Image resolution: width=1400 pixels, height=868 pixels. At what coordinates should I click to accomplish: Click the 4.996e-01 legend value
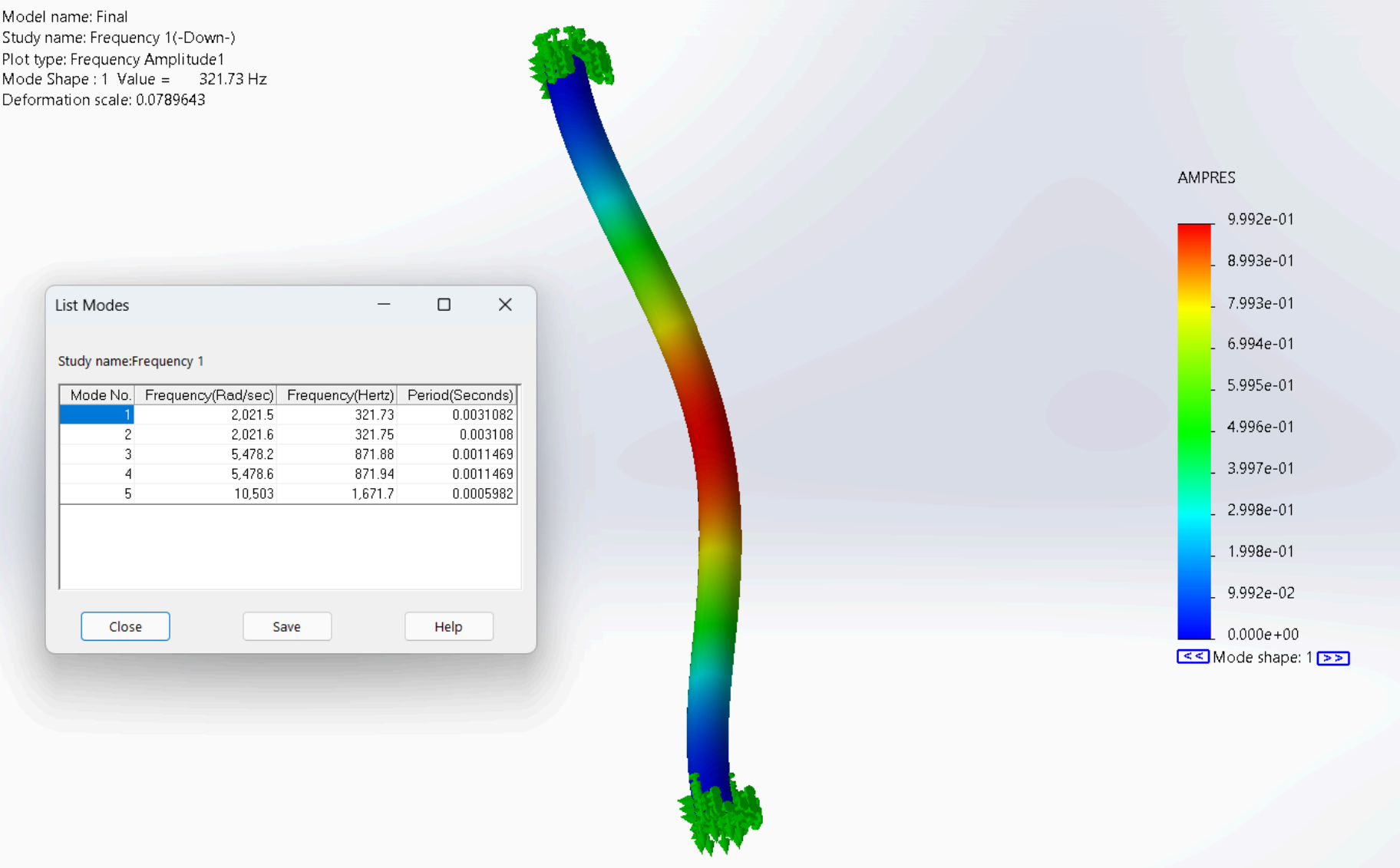1260,427
